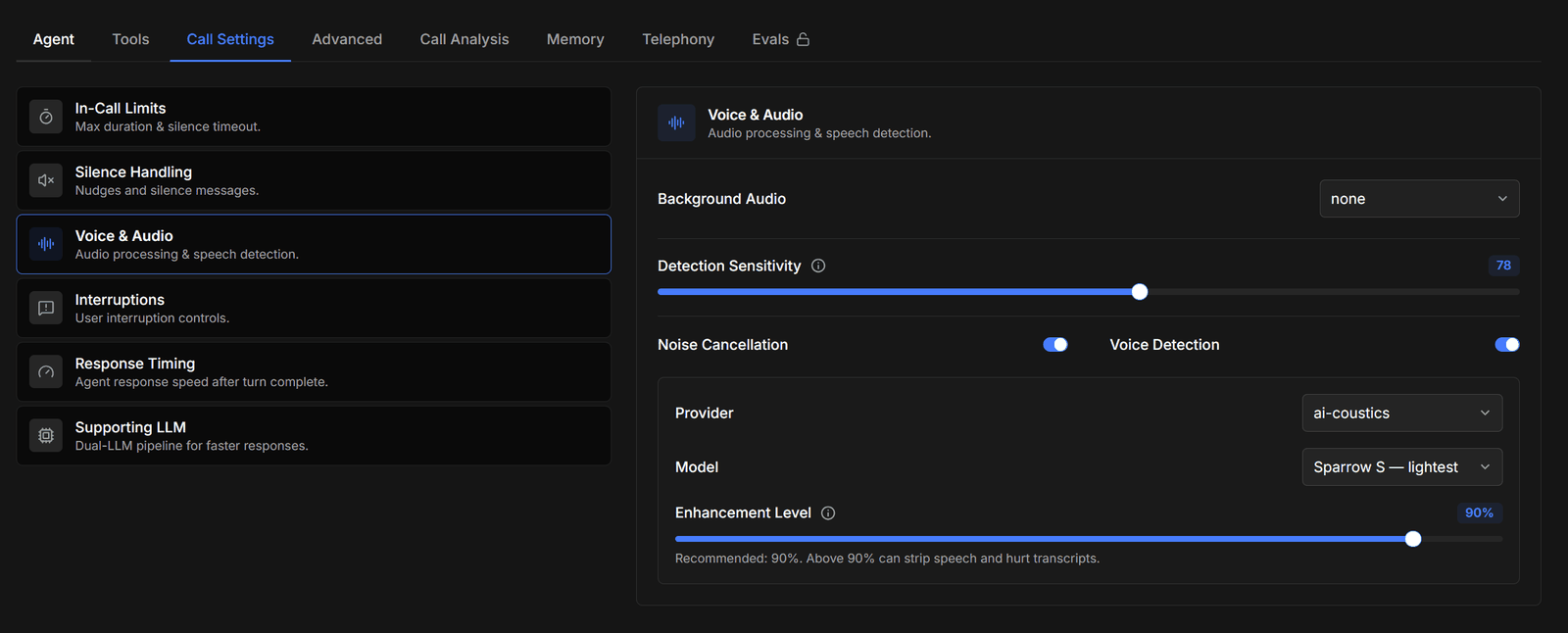Click the info icon next to Enhancement Level
Viewport: 1568px width, 633px height.
[828, 512]
